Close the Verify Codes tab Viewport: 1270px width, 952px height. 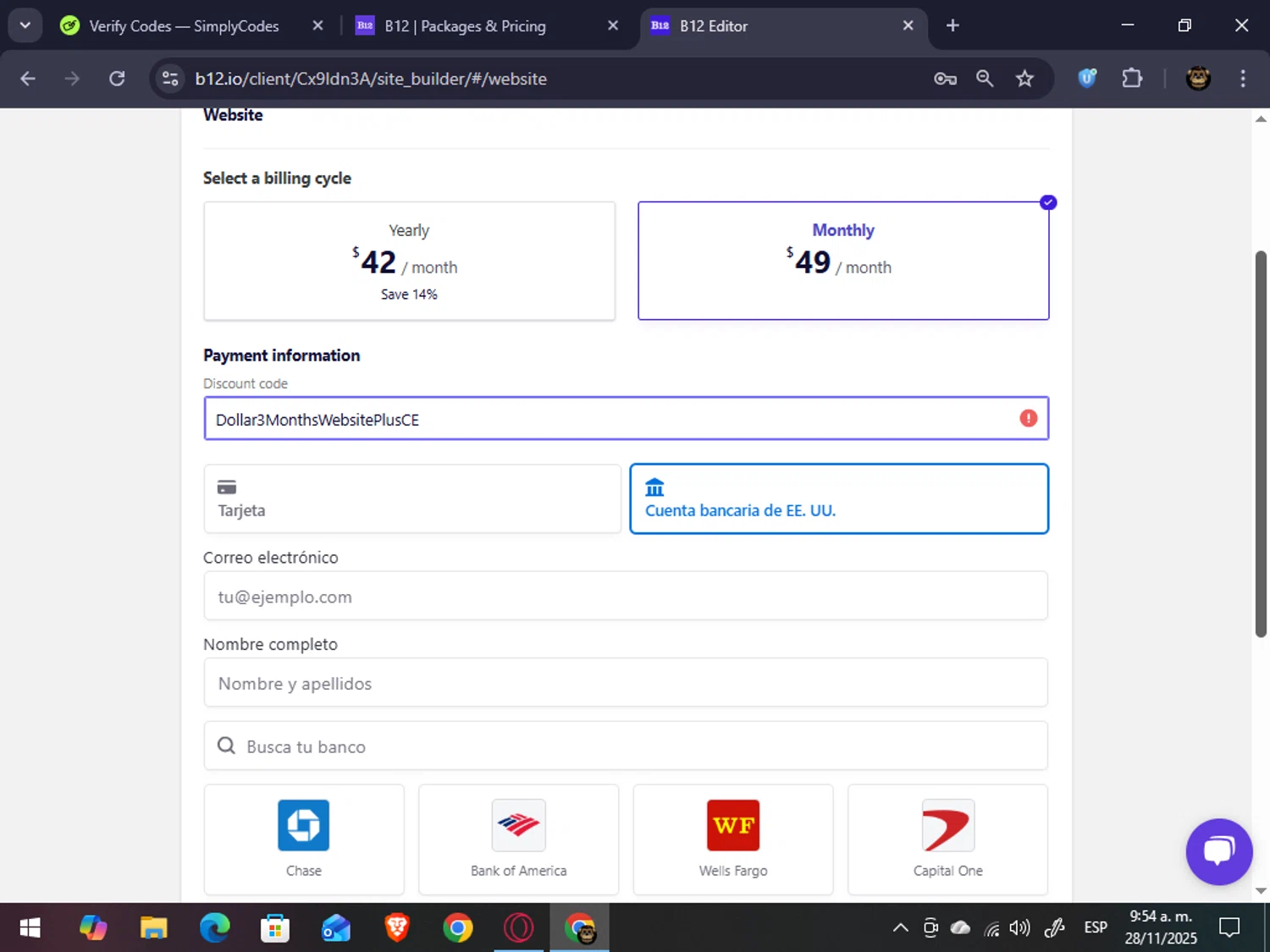[317, 25]
